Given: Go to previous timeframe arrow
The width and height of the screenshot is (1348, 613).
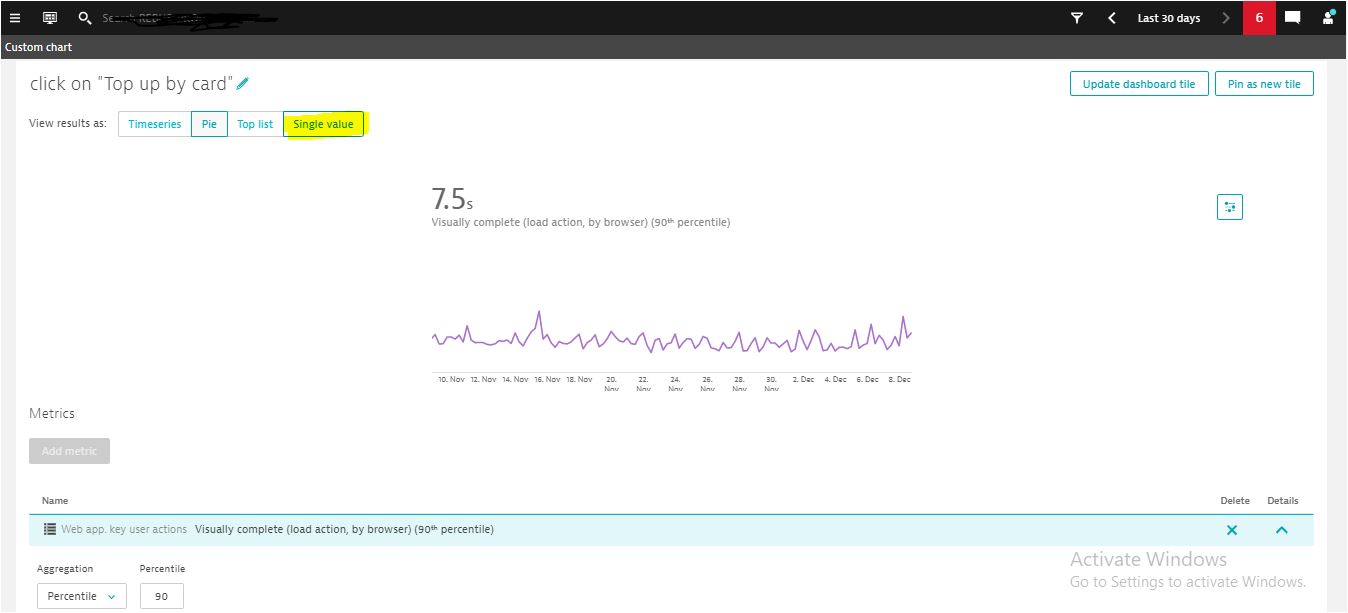Looking at the screenshot, I should tap(1111, 18).
